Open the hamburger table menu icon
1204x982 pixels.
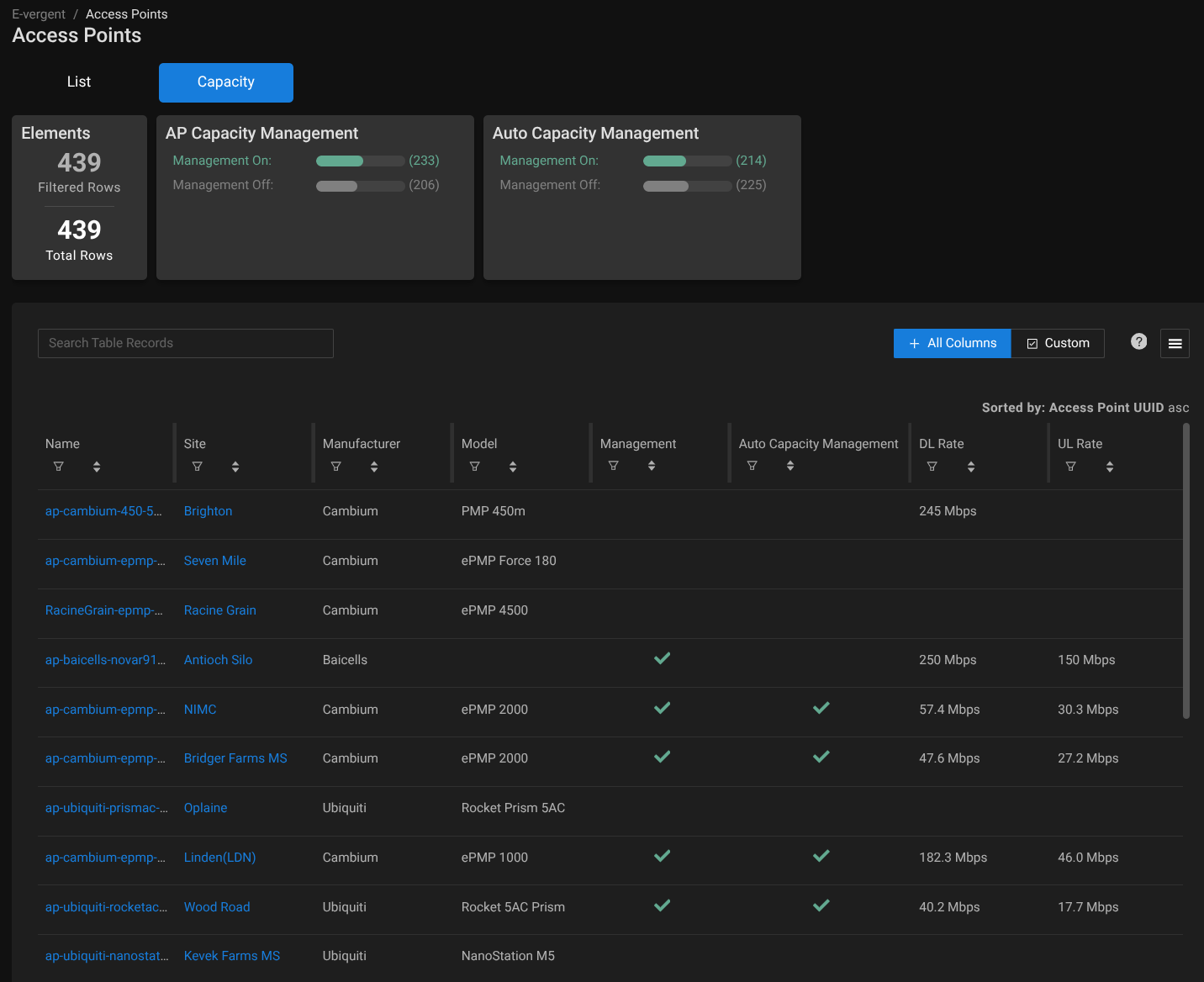pyautogui.click(x=1175, y=343)
